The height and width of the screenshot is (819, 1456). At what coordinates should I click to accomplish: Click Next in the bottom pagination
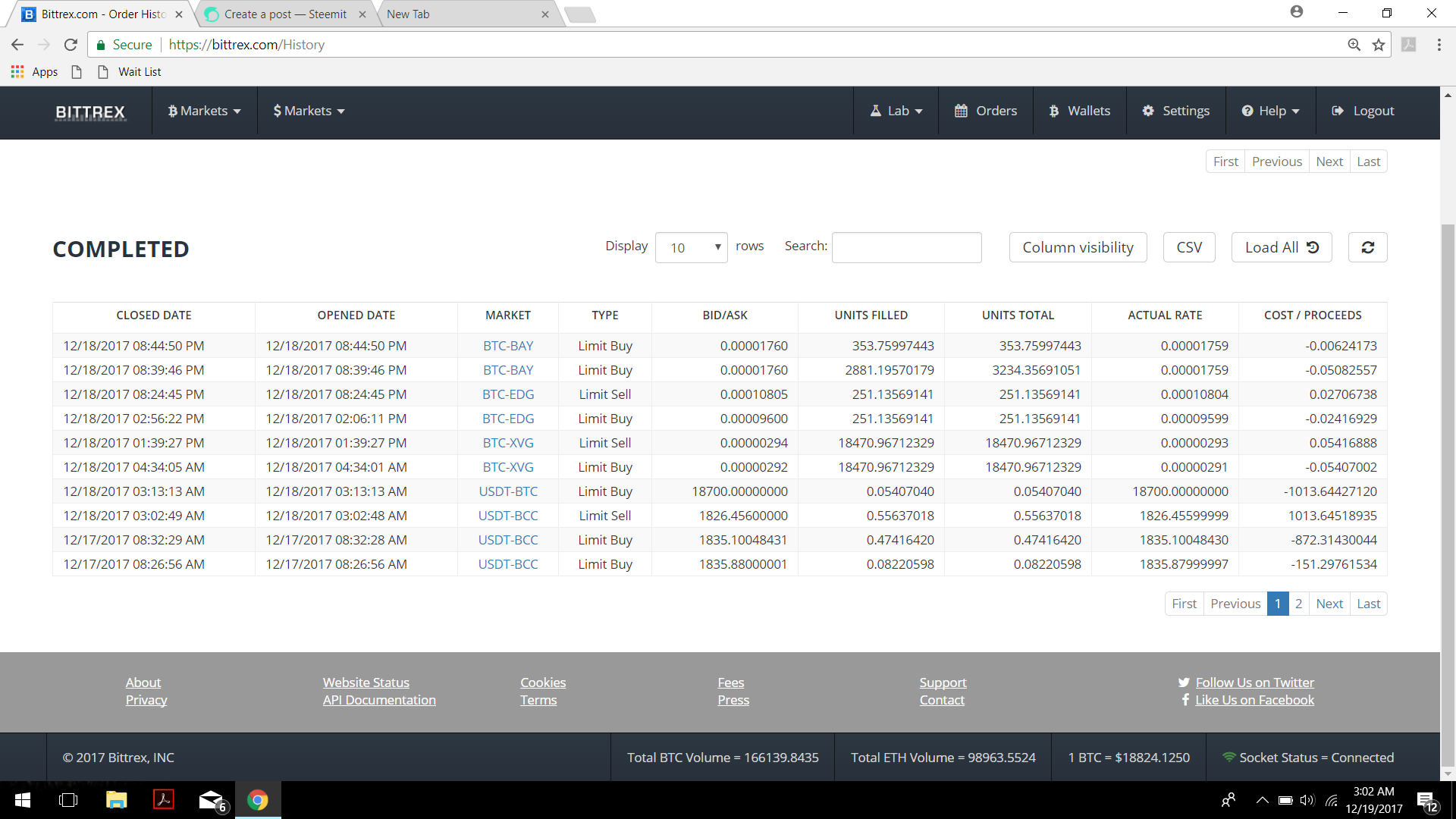coord(1329,604)
